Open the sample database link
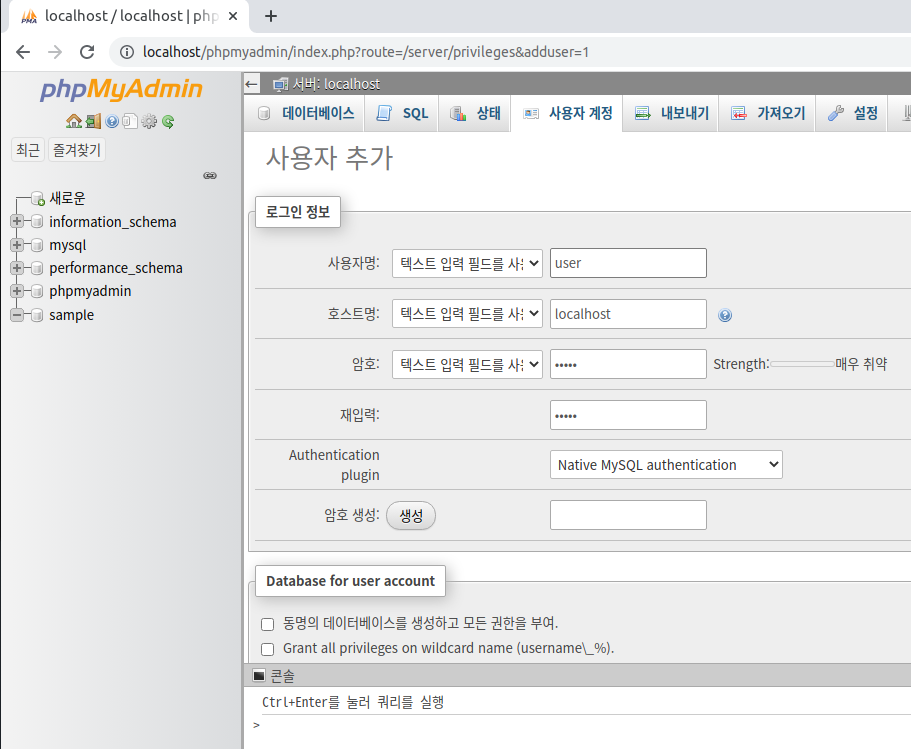911x749 pixels. [x=71, y=315]
